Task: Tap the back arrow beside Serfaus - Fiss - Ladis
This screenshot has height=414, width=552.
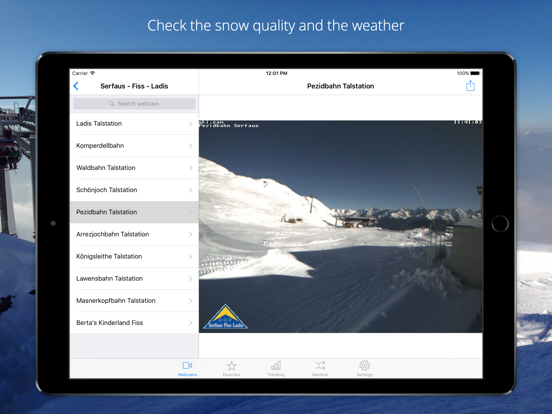Action: point(76,86)
